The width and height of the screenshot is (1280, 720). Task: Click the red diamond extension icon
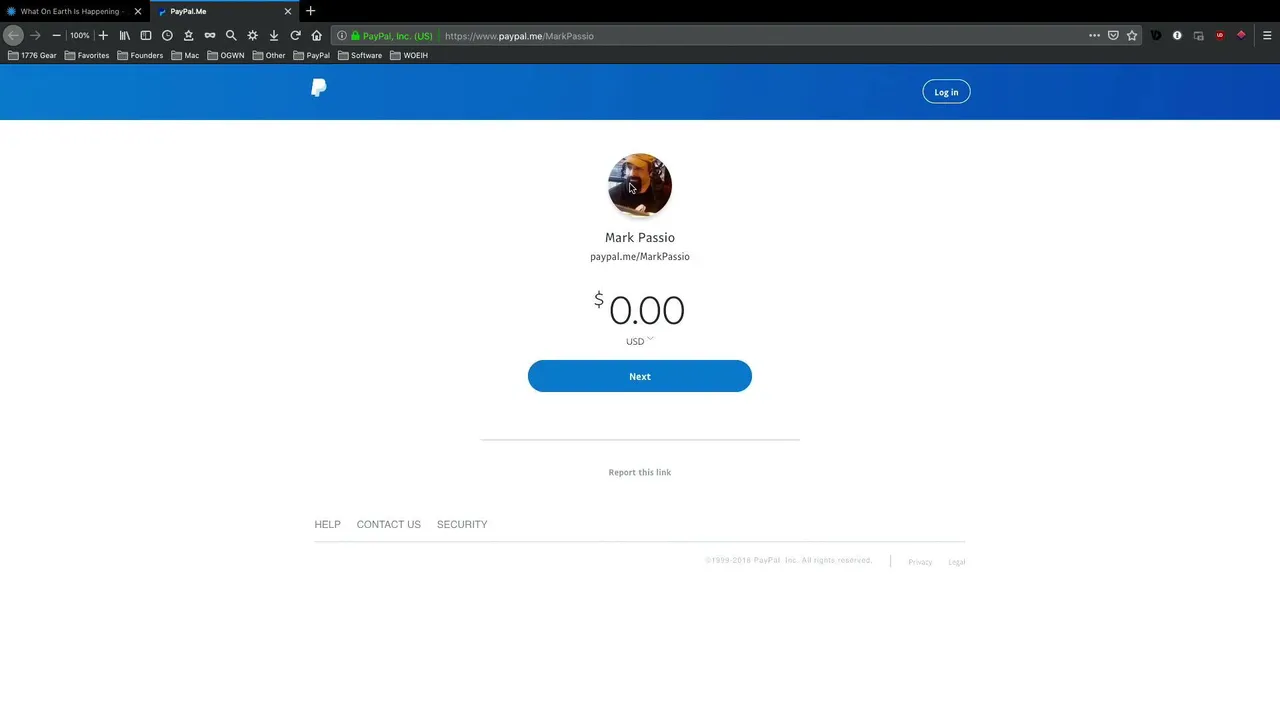click(x=1241, y=35)
